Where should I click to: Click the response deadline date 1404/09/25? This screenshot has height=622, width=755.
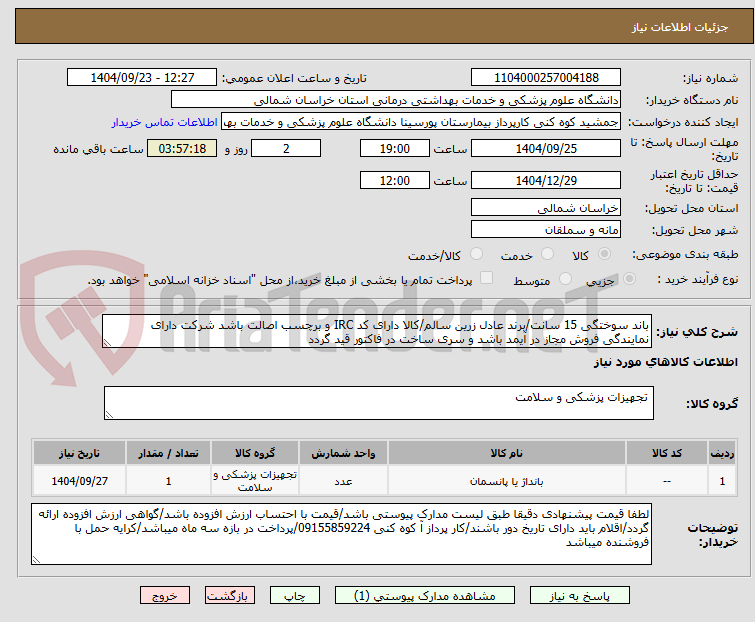pyautogui.click(x=546, y=148)
